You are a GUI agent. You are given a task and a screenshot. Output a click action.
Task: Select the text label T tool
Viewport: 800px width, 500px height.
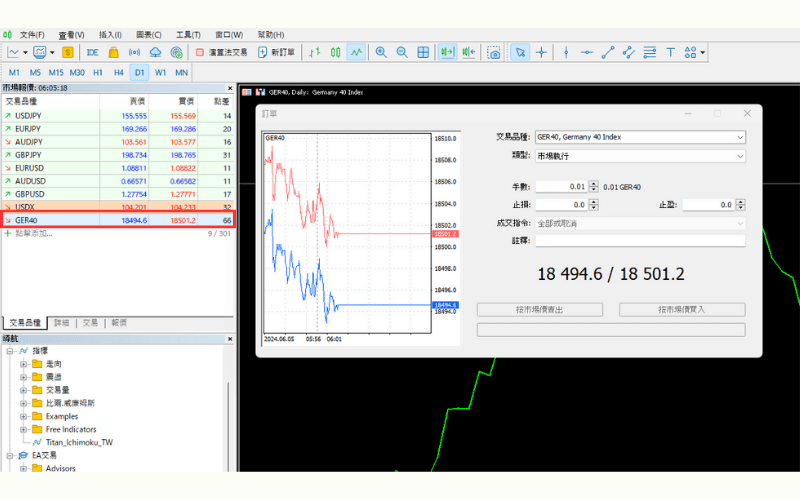pyautogui.click(x=671, y=52)
